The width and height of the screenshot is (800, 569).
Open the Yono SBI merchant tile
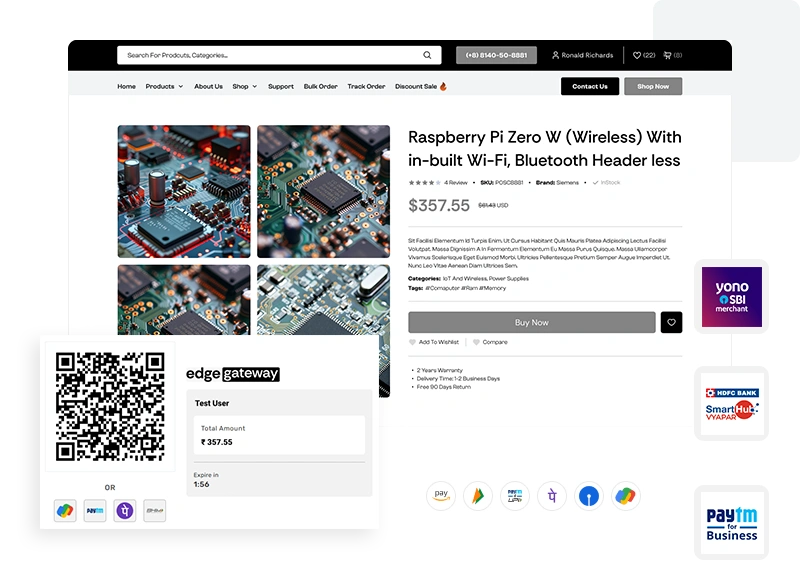pos(732,297)
